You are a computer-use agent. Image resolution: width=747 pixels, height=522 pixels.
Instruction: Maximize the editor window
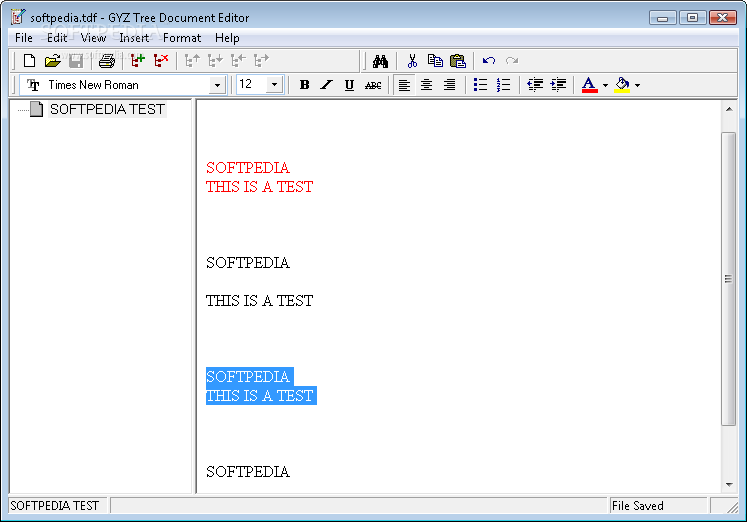pos(692,18)
